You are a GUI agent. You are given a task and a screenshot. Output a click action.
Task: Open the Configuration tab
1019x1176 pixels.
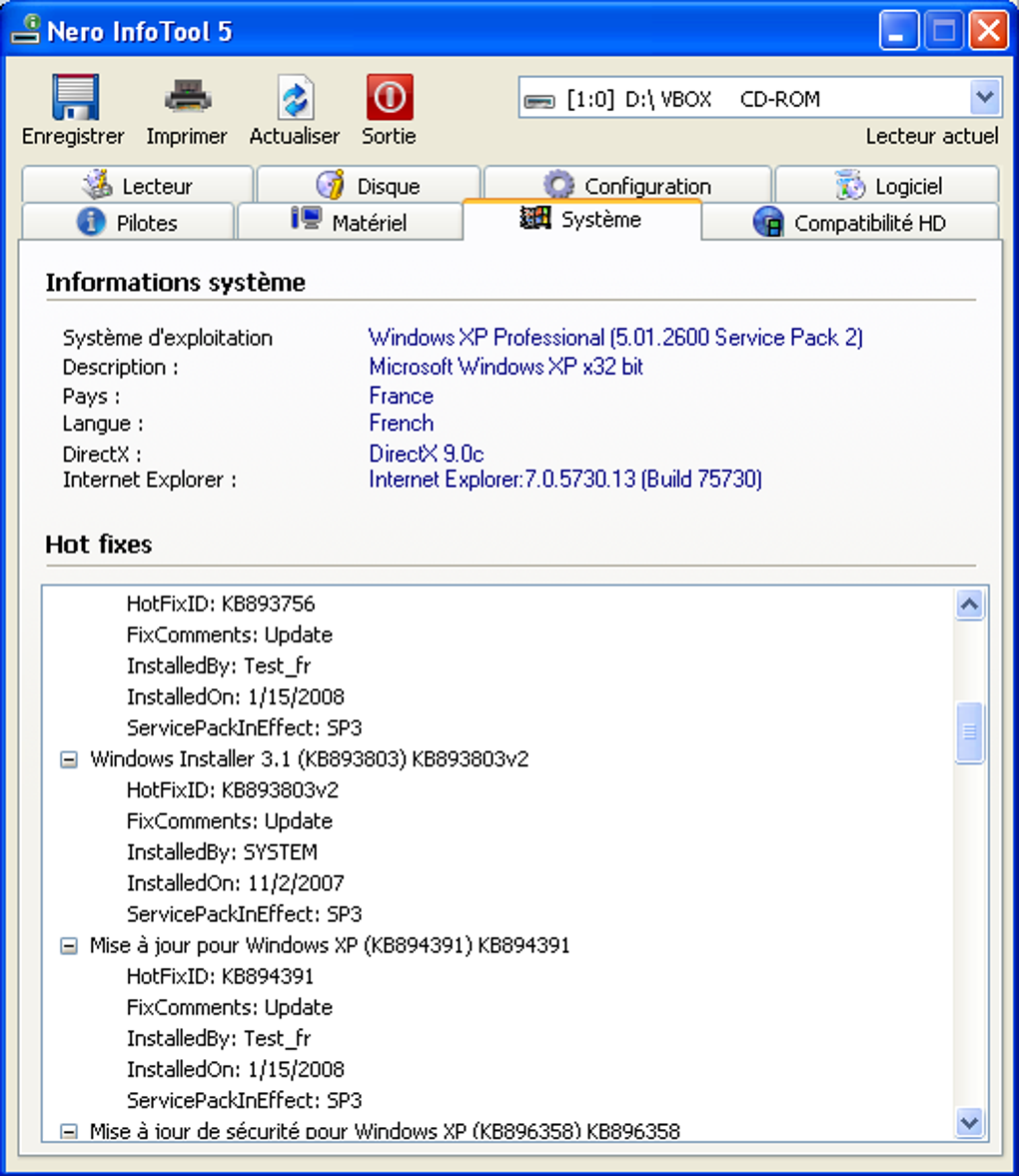click(x=627, y=185)
